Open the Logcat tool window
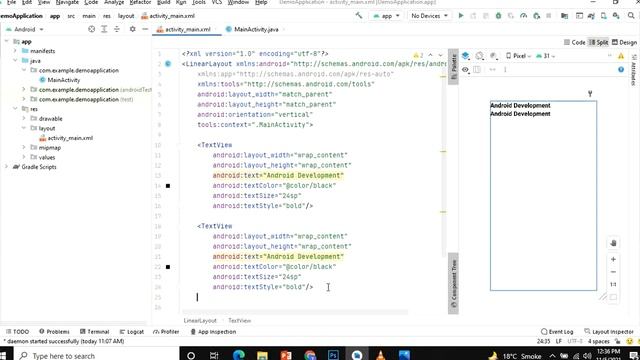 click(x=131, y=331)
